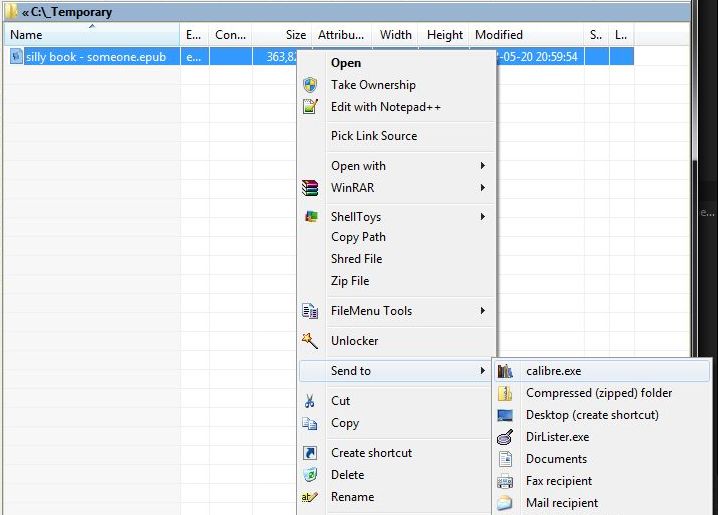Click the WinRAR books icon

(310, 188)
